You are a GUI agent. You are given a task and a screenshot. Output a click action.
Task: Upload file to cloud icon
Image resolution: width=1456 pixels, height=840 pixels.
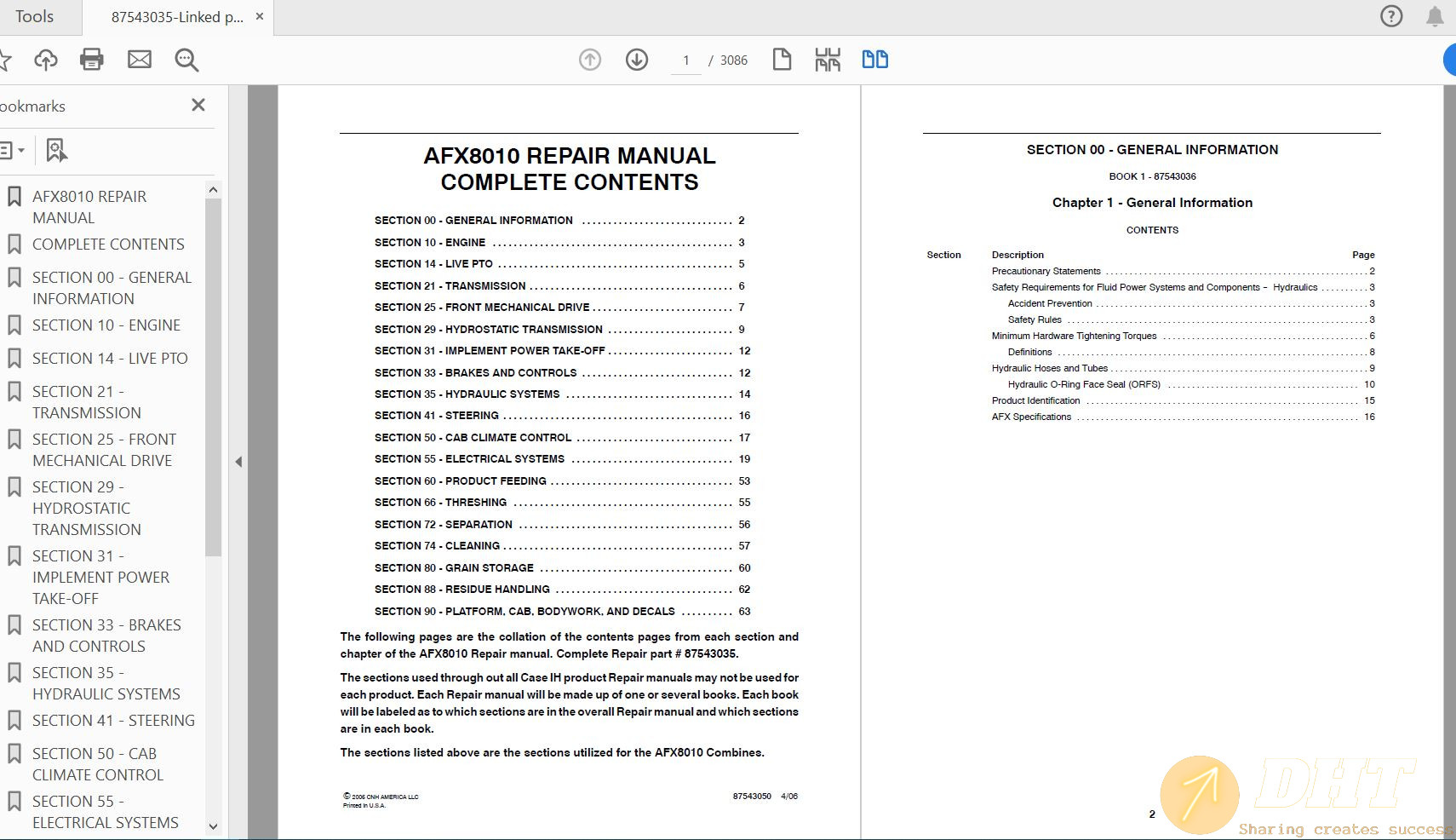46,60
